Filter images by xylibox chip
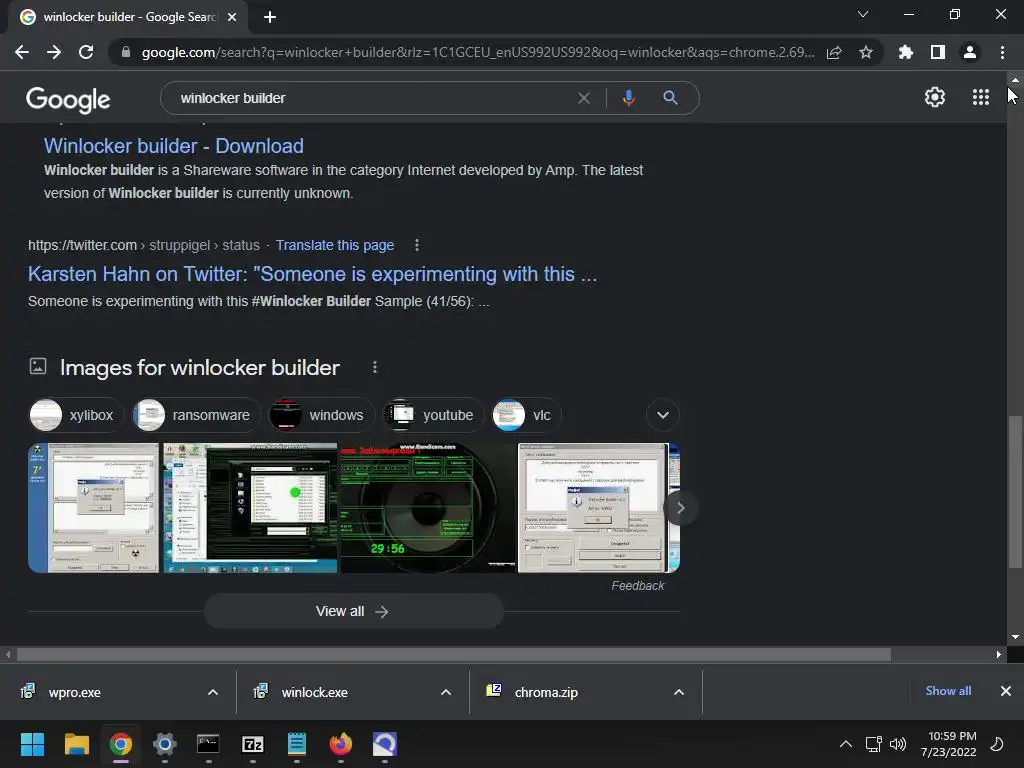The width and height of the screenshot is (1024, 768). 76,415
